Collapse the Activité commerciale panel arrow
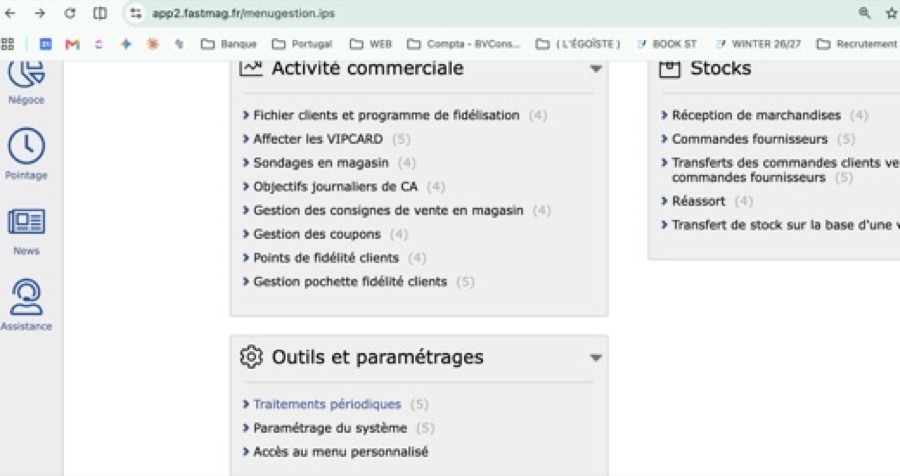The image size is (900, 476). click(x=596, y=69)
